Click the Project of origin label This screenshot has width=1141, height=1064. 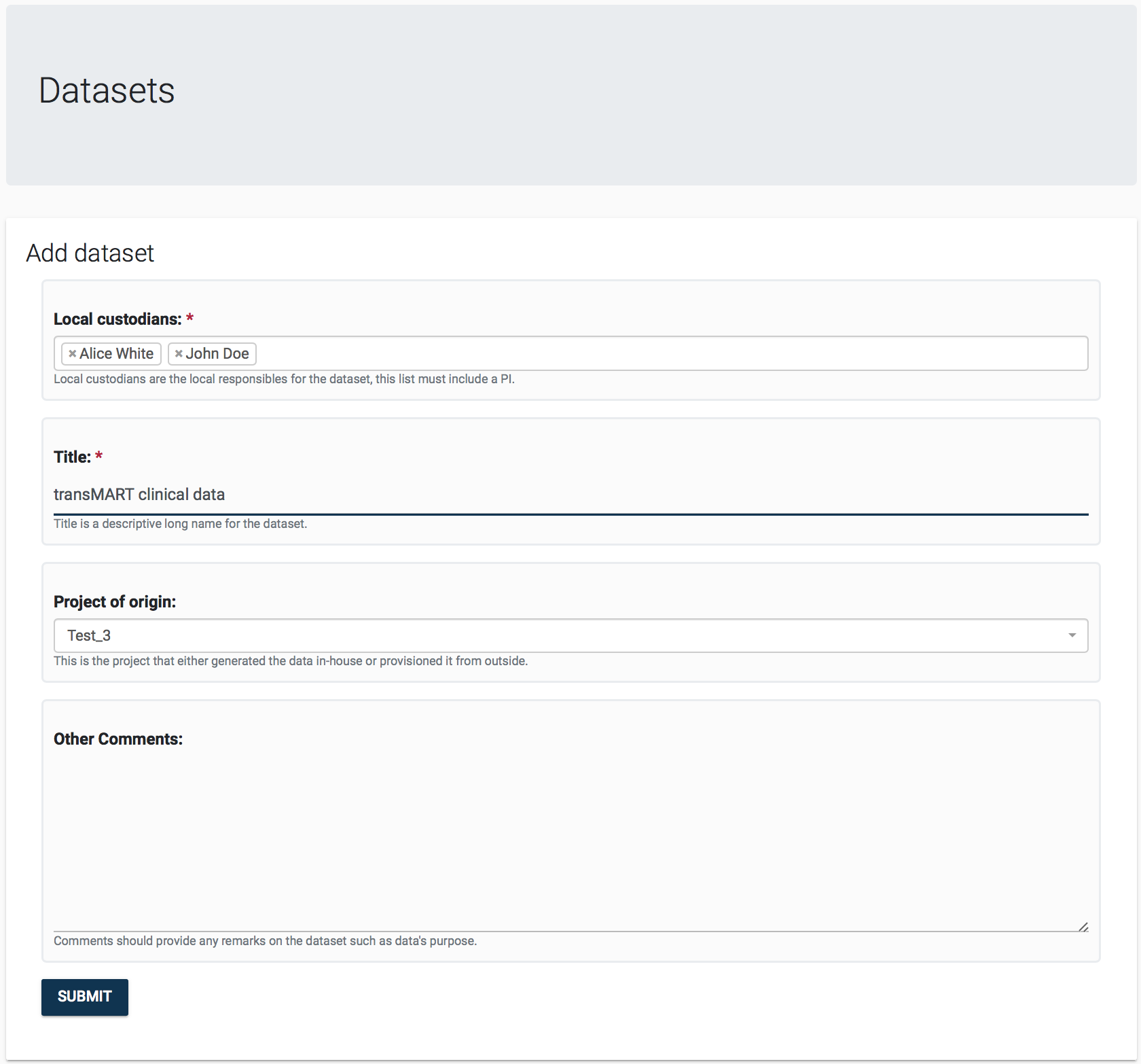(115, 602)
